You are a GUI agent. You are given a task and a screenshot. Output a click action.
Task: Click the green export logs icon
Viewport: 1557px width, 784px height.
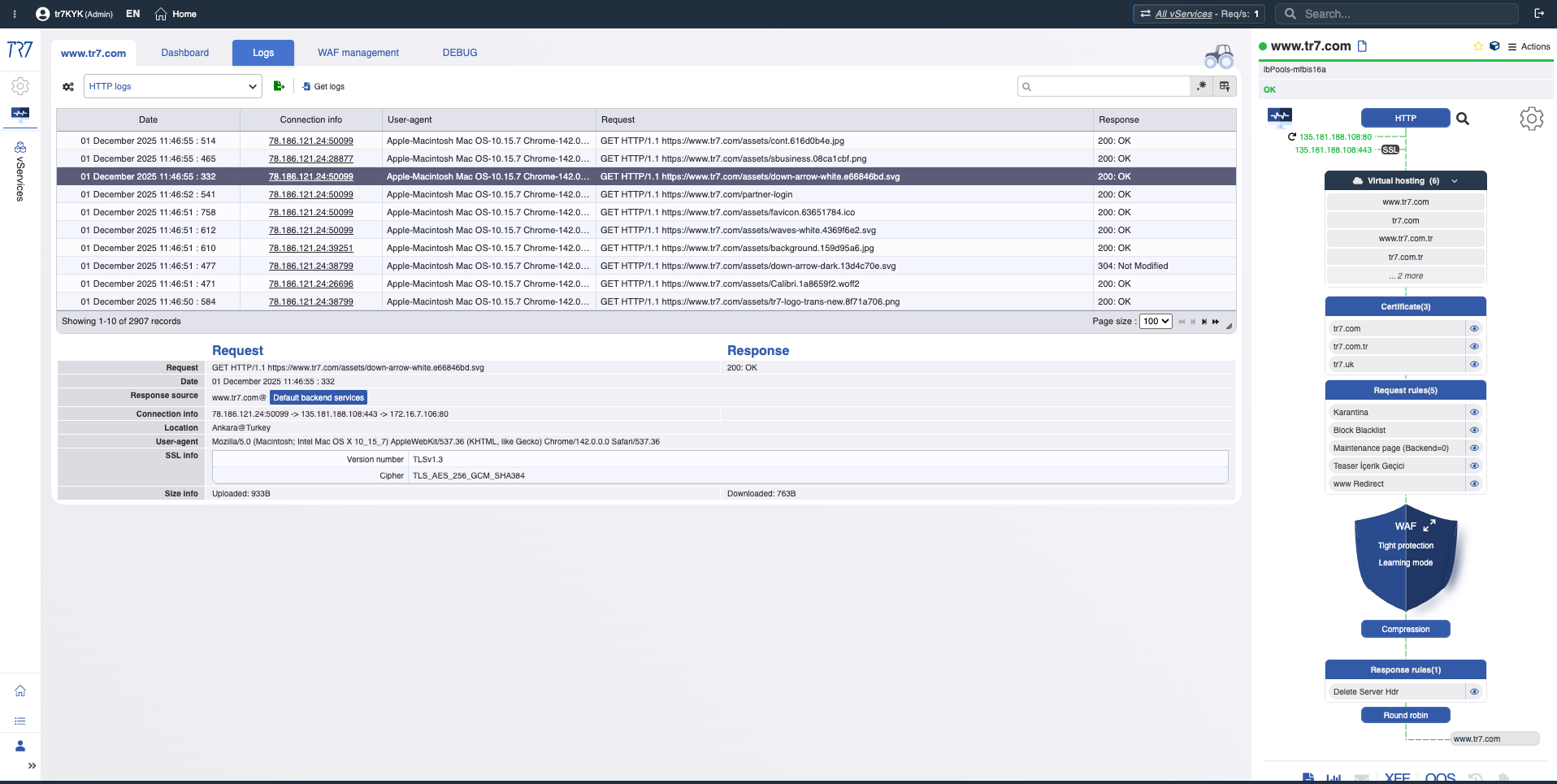pos(279,86)
